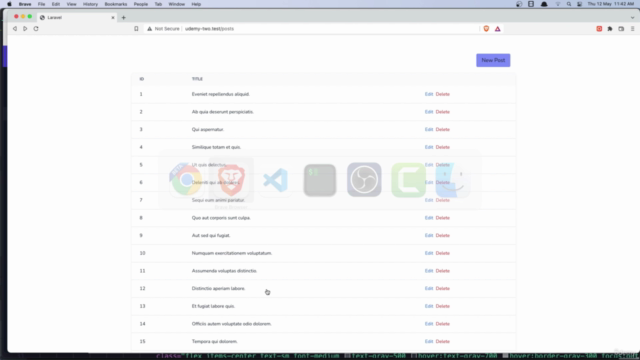The image size is (640, 360).
Task: Open Control Center in menu bar
Action: (580, 4)
